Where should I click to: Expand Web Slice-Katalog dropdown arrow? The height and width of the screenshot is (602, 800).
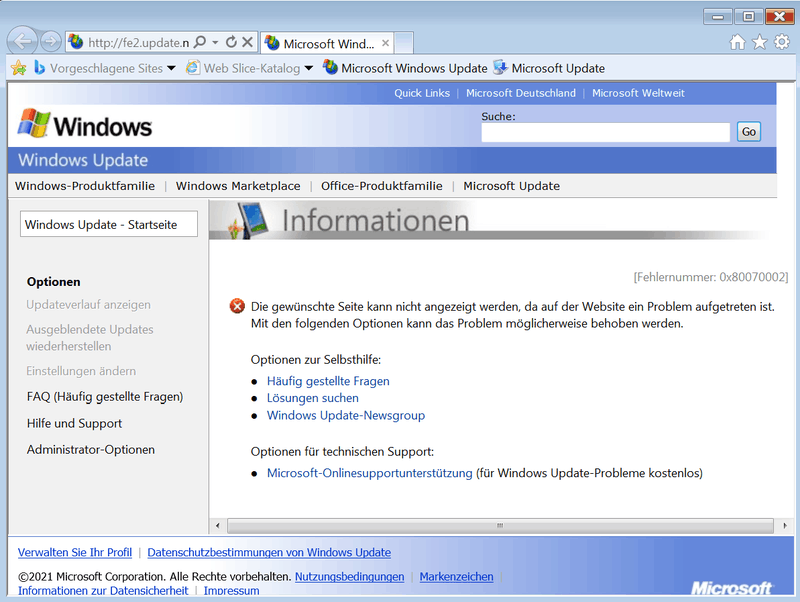(309, 68)
